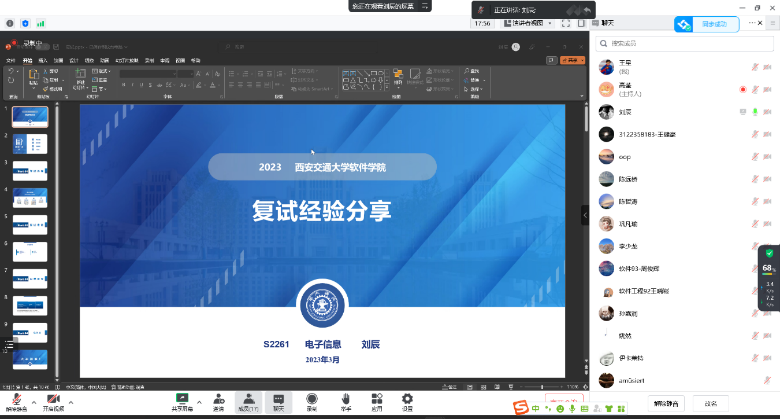Unmute via the microphone icon in meeting toolbar
Viewport: 780px width, 419px height.
[x=16, y=399]
